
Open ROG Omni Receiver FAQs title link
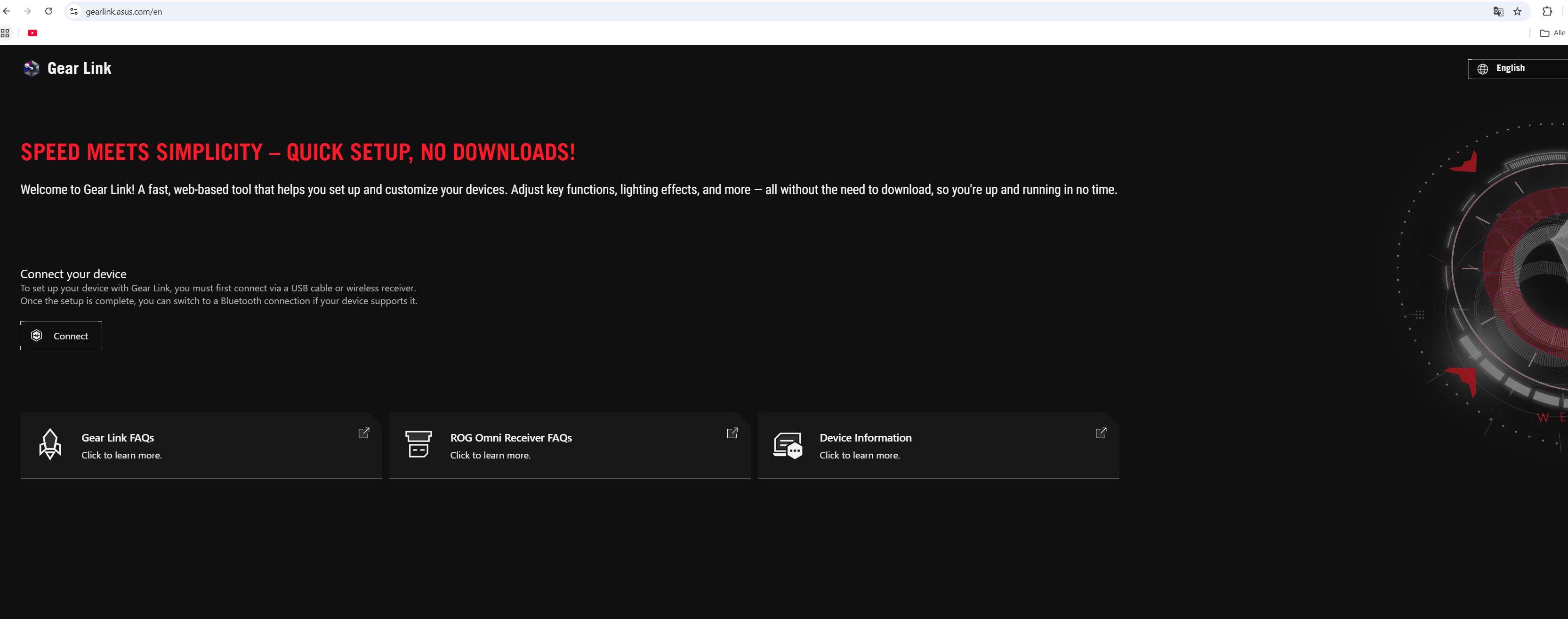pos(511,438)
